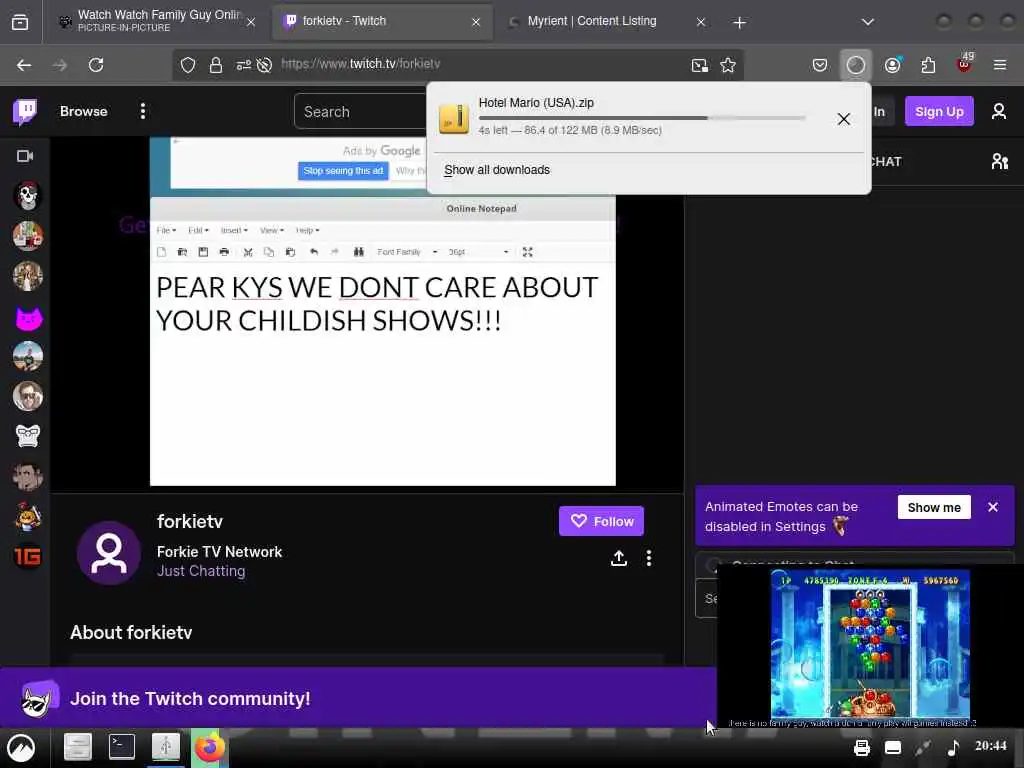Click the followed channels camera icon in sidebar
The image size is (1024, 768).
25,156
